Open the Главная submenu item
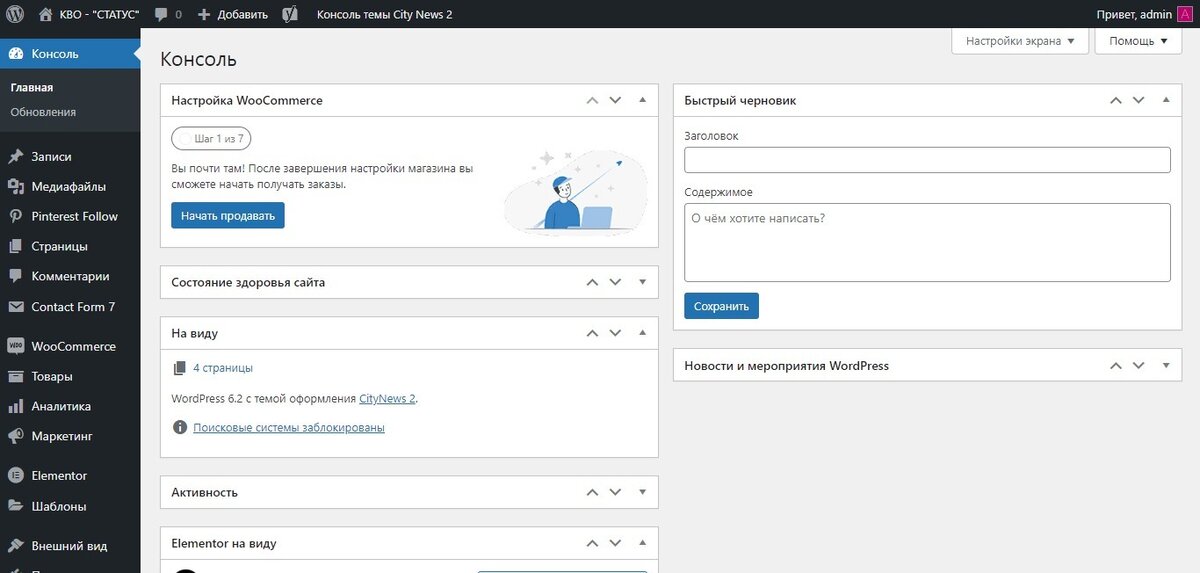Viewport: 1200px width, 573px height. [x=32, y=88]
